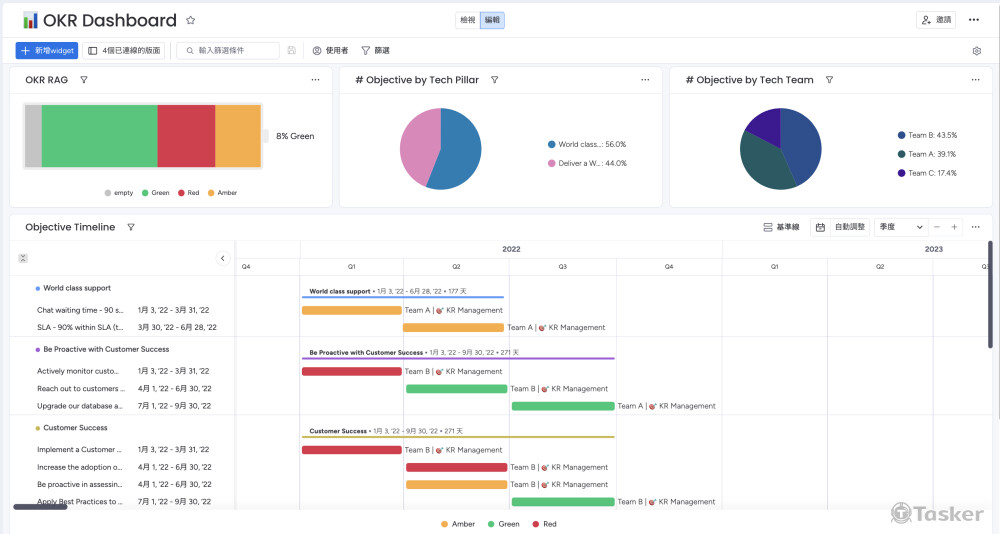Viewport: 1000px width, 534px height.
Task: Open dashboard top-right more options menu
Action: 974,20
